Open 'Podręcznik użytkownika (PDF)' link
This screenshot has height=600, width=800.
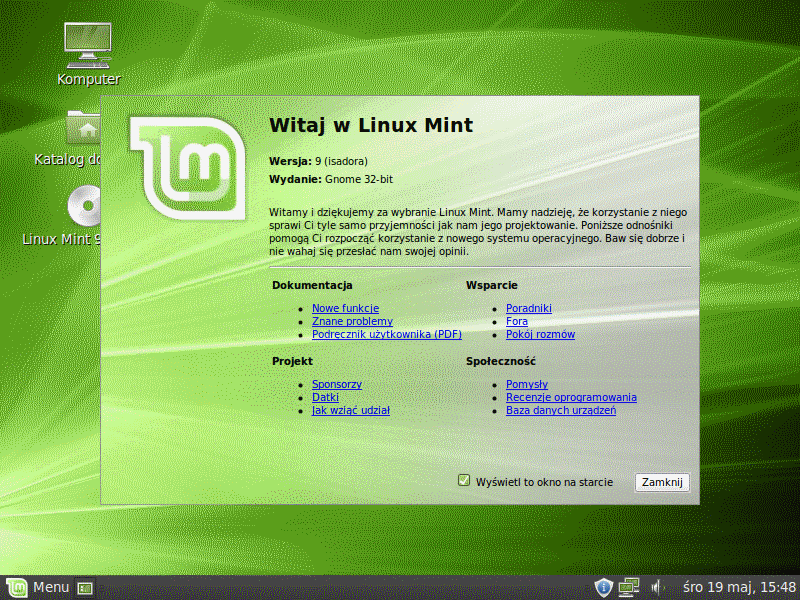coord(386,334)
